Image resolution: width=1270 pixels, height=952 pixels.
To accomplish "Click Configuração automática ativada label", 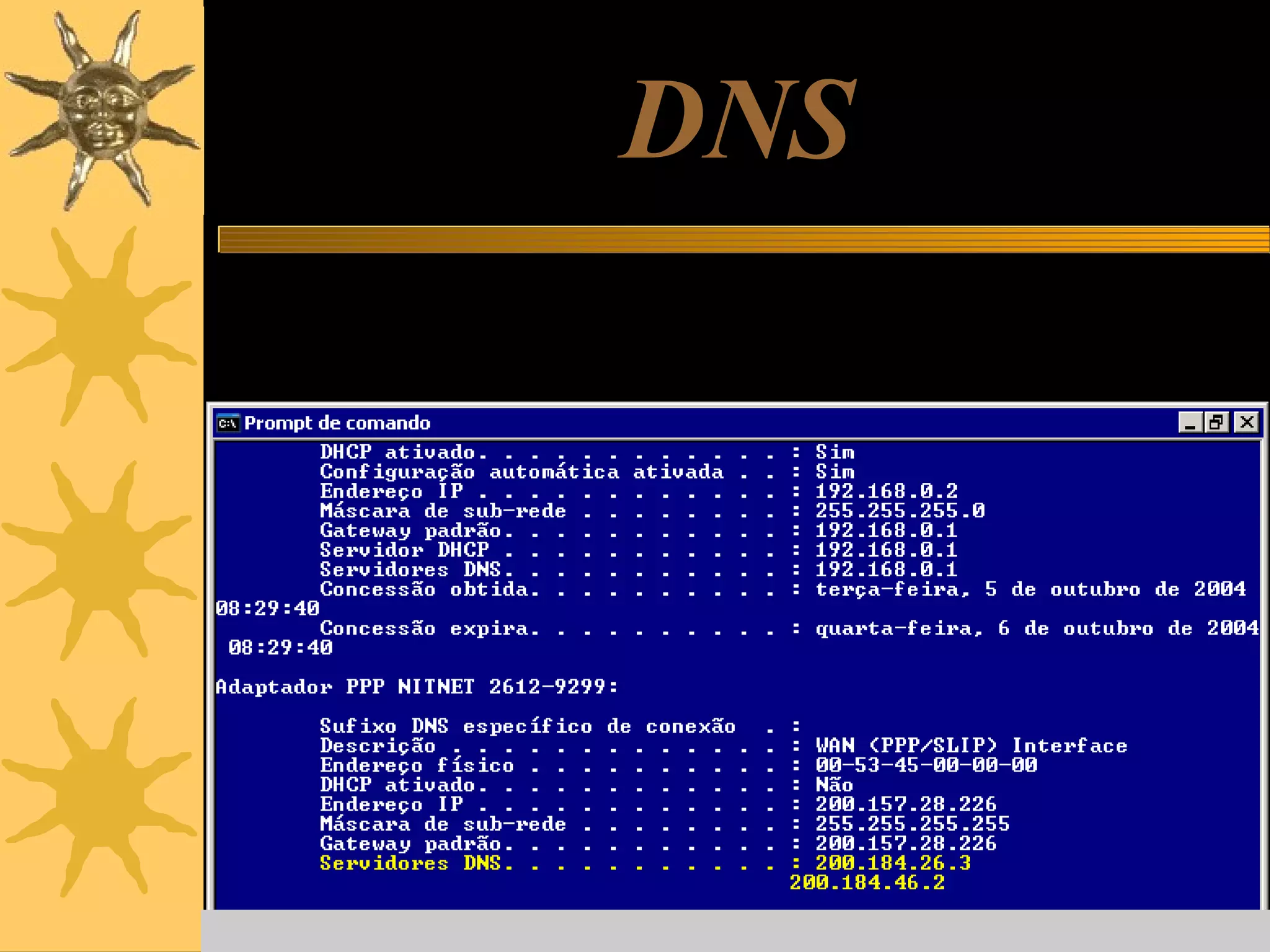I will tap(522, 472).
